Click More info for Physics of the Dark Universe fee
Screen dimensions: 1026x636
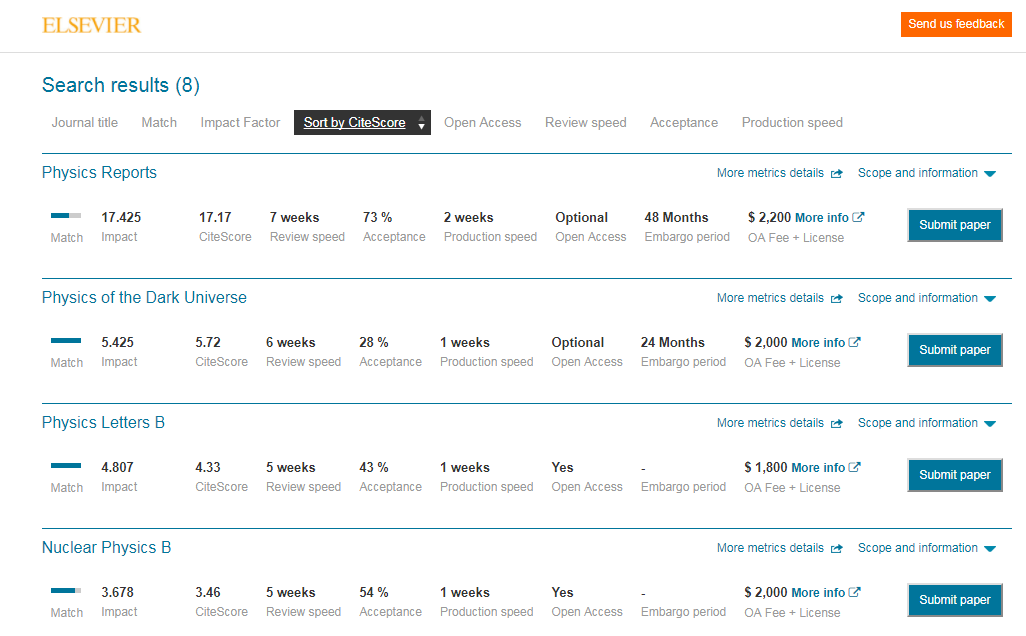(818, 342)
